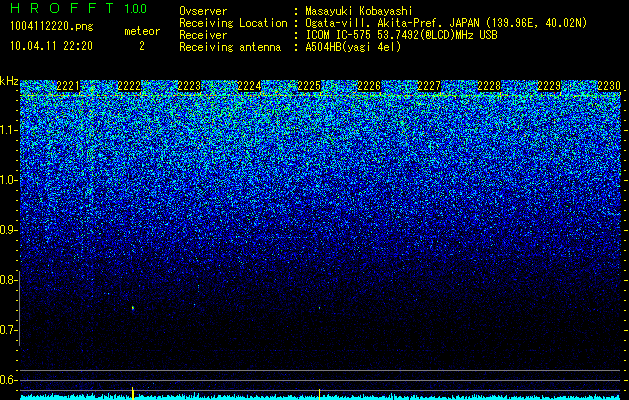Click the 0.8 kHz axis label
The width and height of the screenshot is (629, 400).
(x=9, y=280)
